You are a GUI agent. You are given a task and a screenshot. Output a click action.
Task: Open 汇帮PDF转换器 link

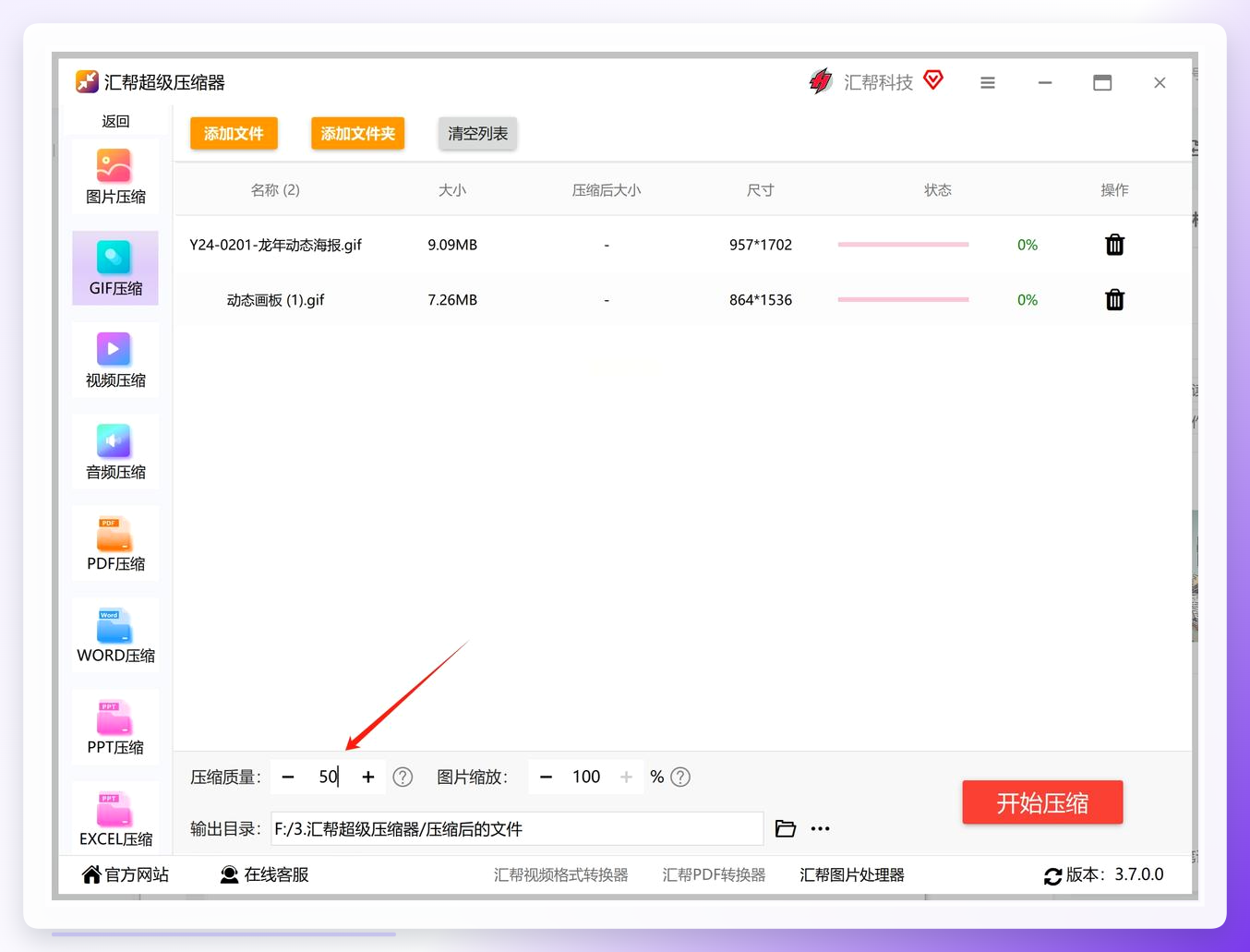click(x=714, y=874)
